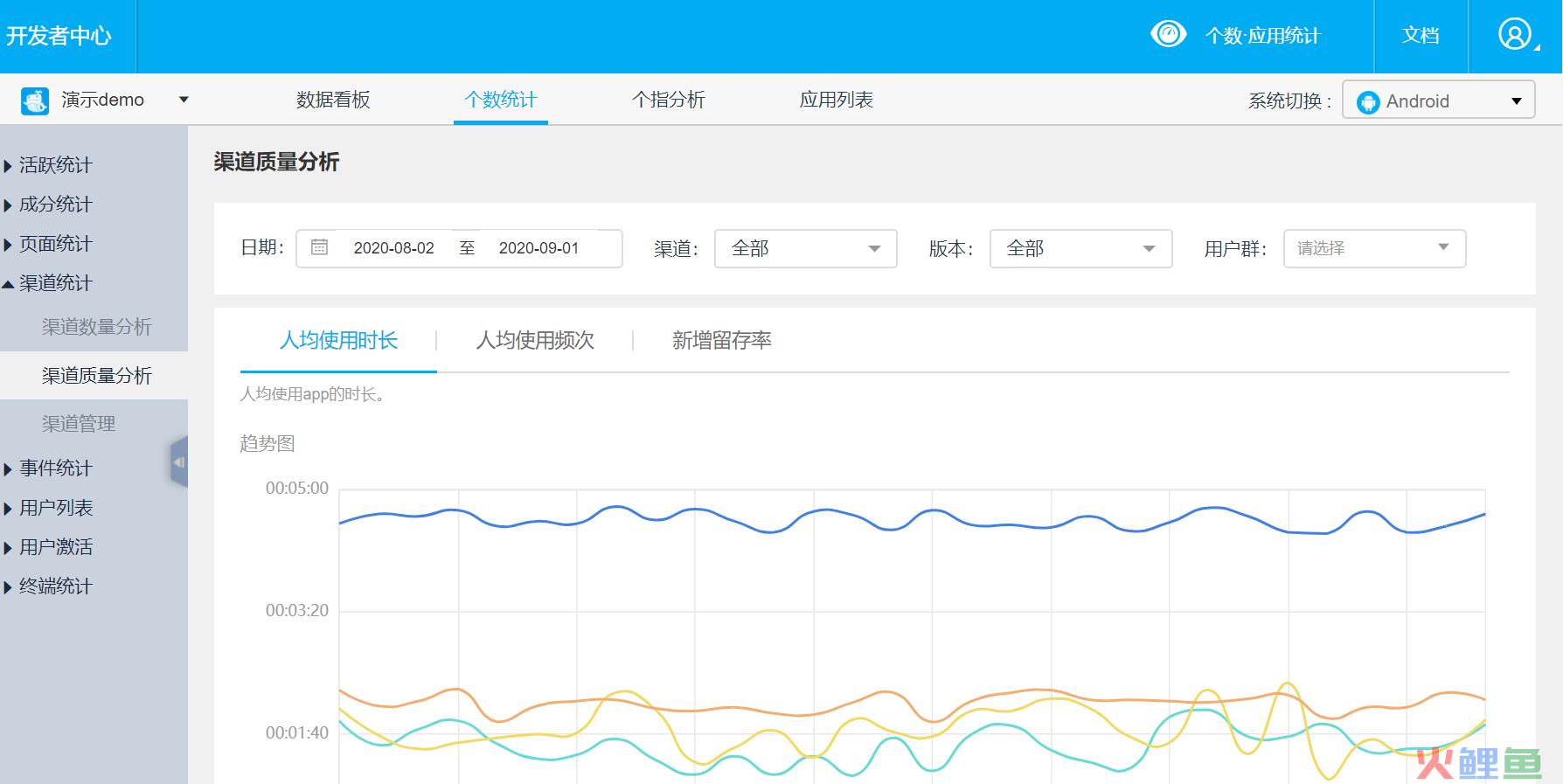Open the 文档 link in header
Viewport: 1563px width, 784px height.
tap(1421, 35)
